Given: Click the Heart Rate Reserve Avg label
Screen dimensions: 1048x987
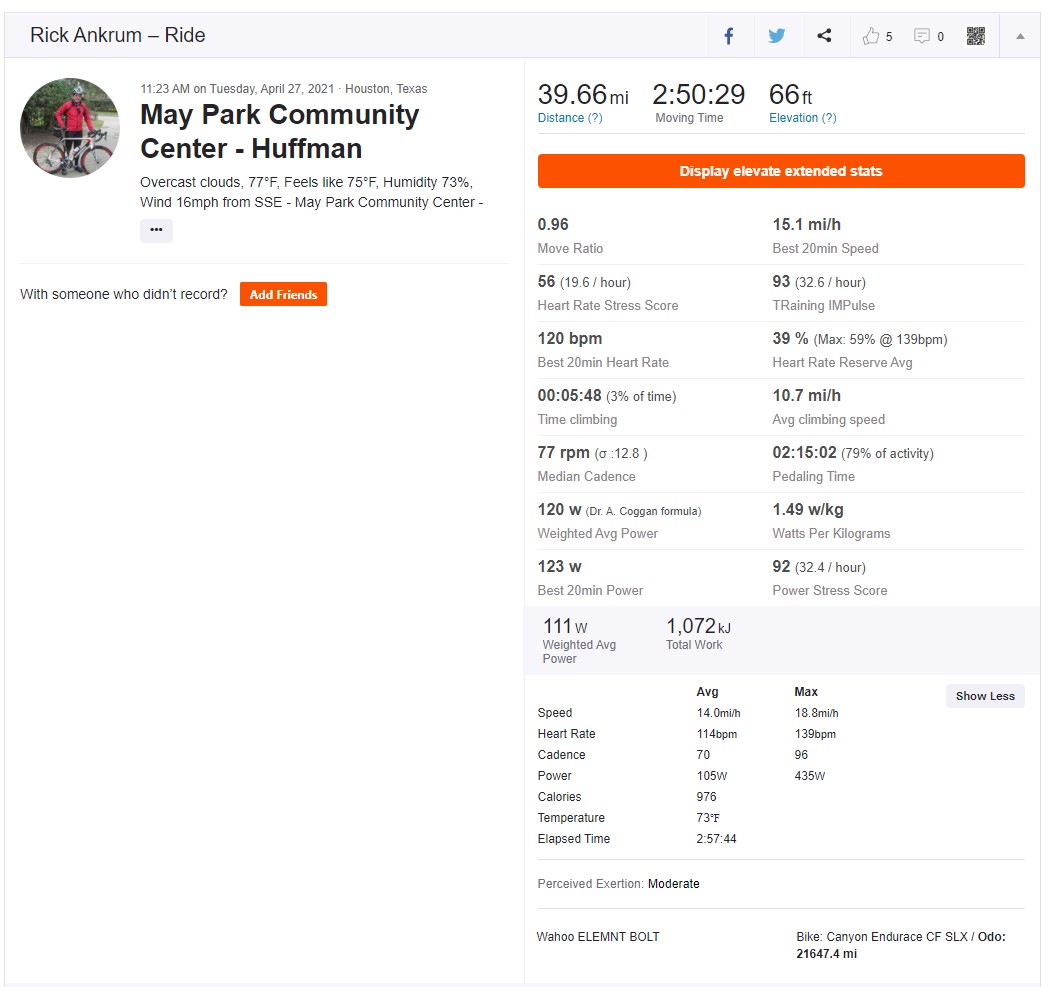Looking at the screenshot, I should 842,362.
